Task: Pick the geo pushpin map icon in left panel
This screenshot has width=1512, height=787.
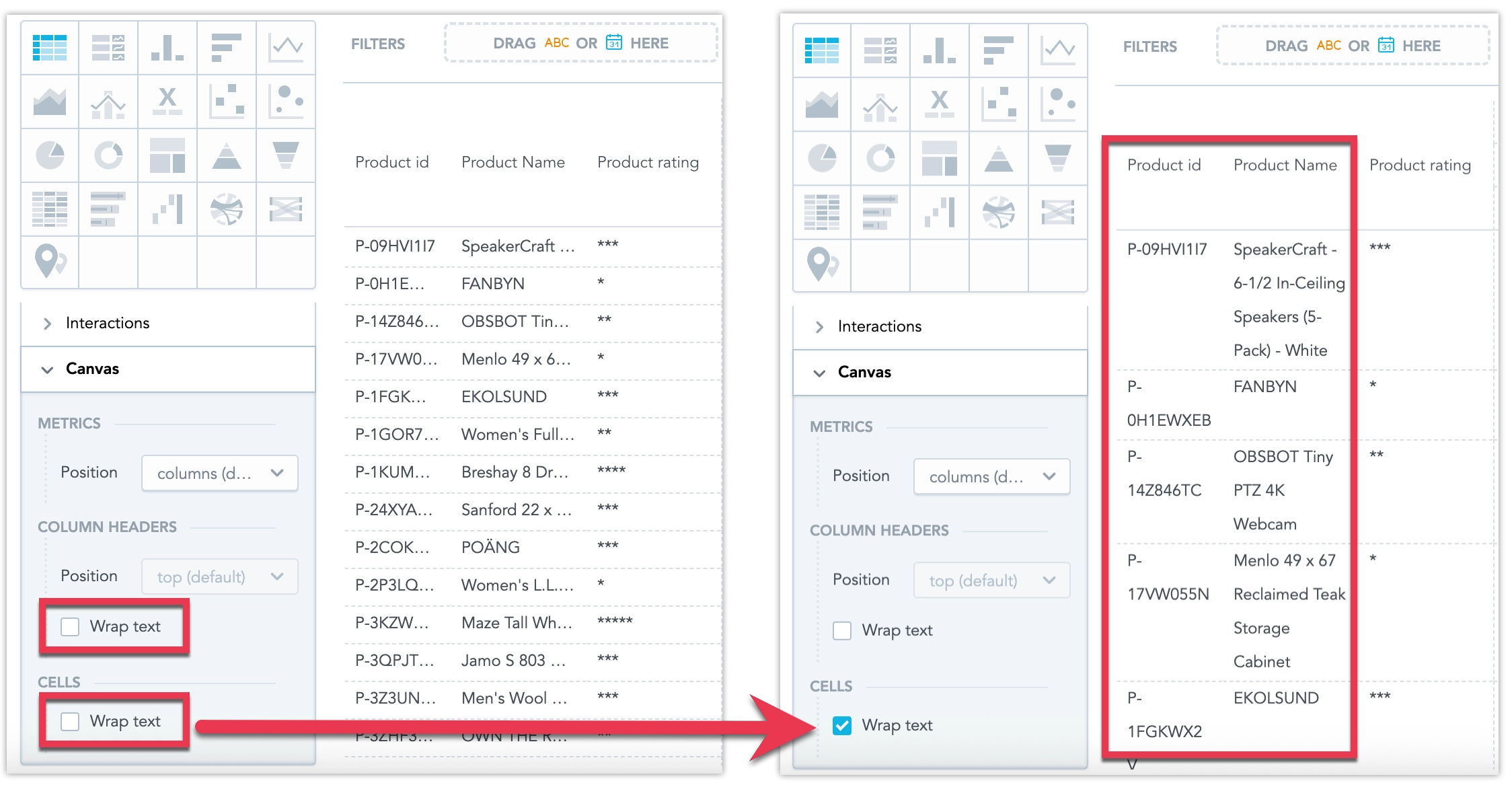Action: [50, 262]
